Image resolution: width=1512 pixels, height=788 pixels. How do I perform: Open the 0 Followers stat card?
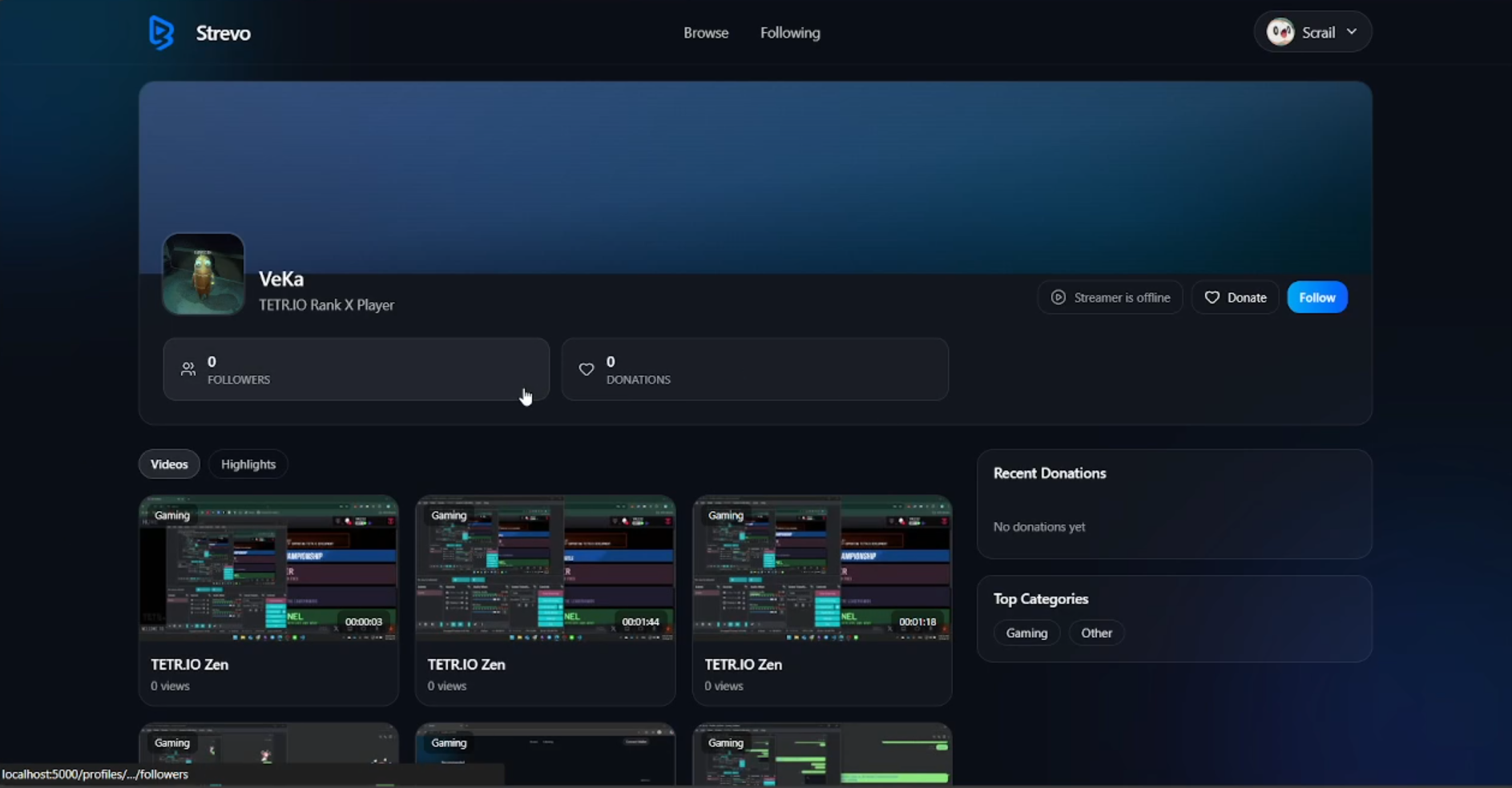tap(356, 369)
